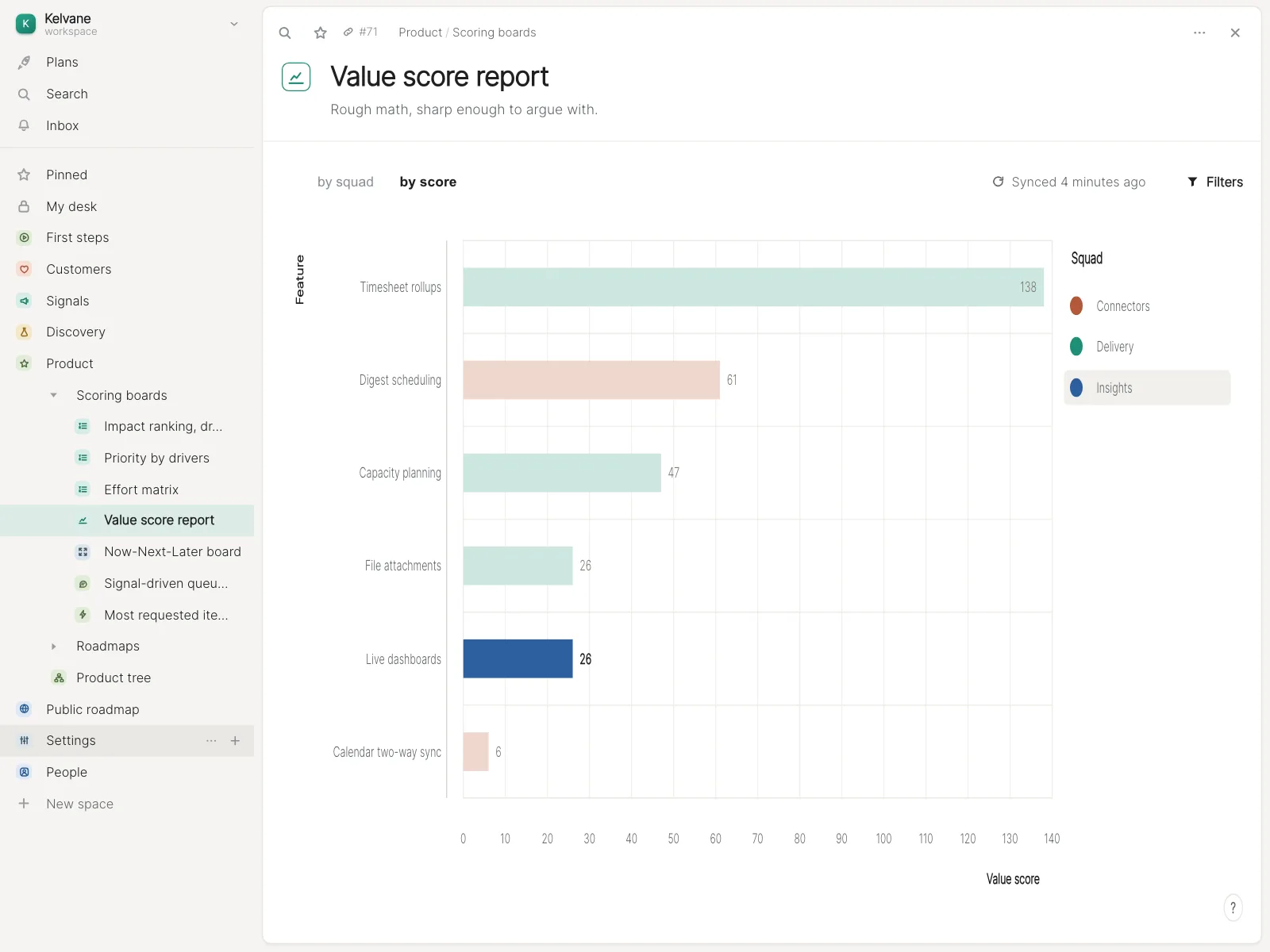Click the Settings row plus icon
The image size is (1270, 952).
click(x=235, y=740)
